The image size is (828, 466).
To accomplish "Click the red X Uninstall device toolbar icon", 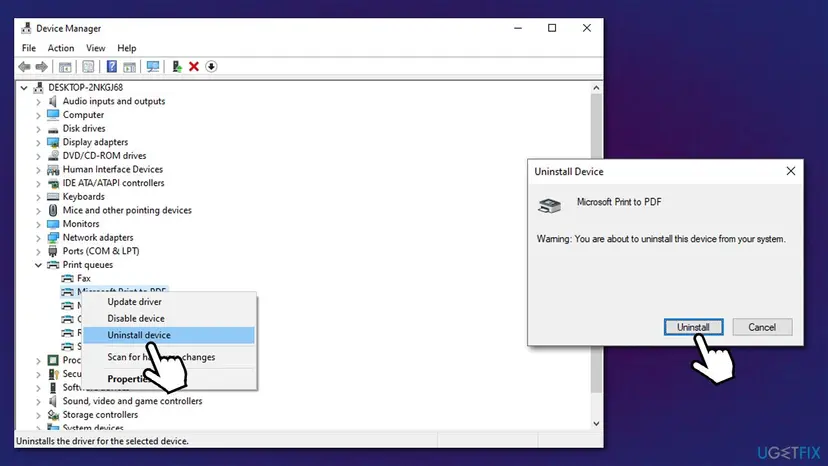I will click(x=194, y=67).
